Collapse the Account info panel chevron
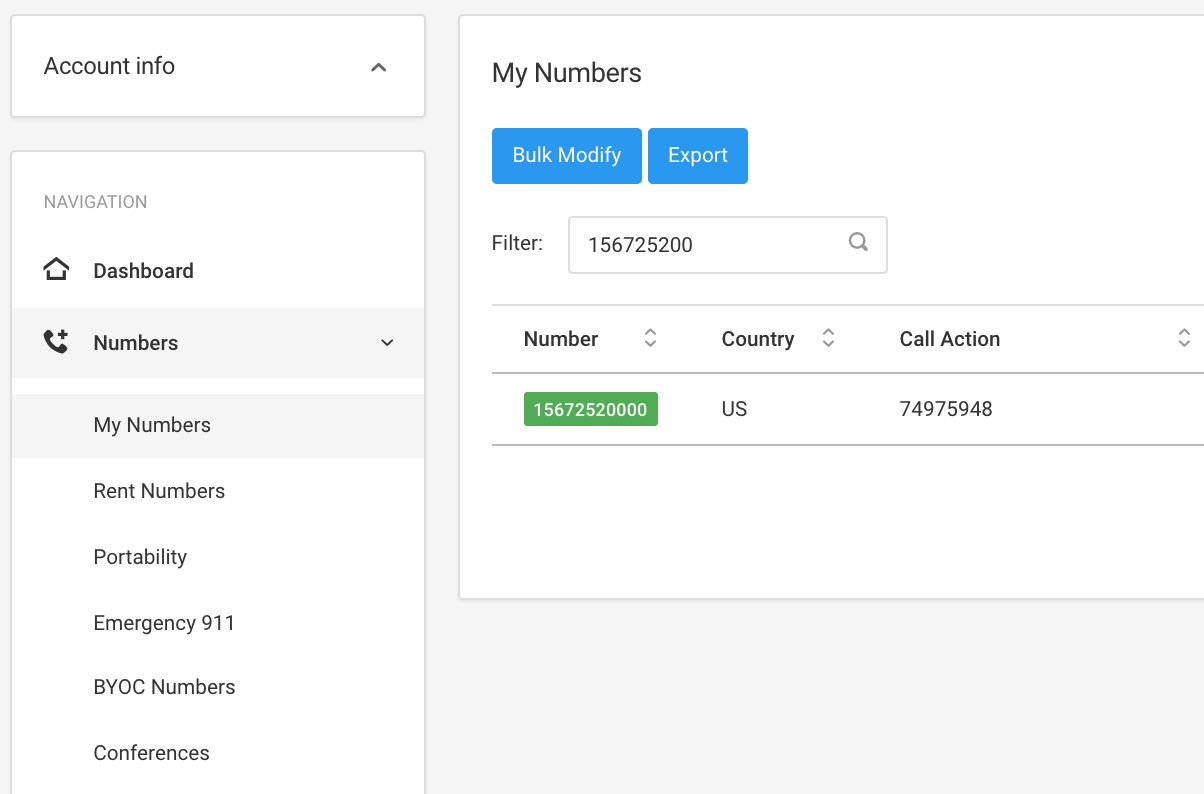 [378, 68]
